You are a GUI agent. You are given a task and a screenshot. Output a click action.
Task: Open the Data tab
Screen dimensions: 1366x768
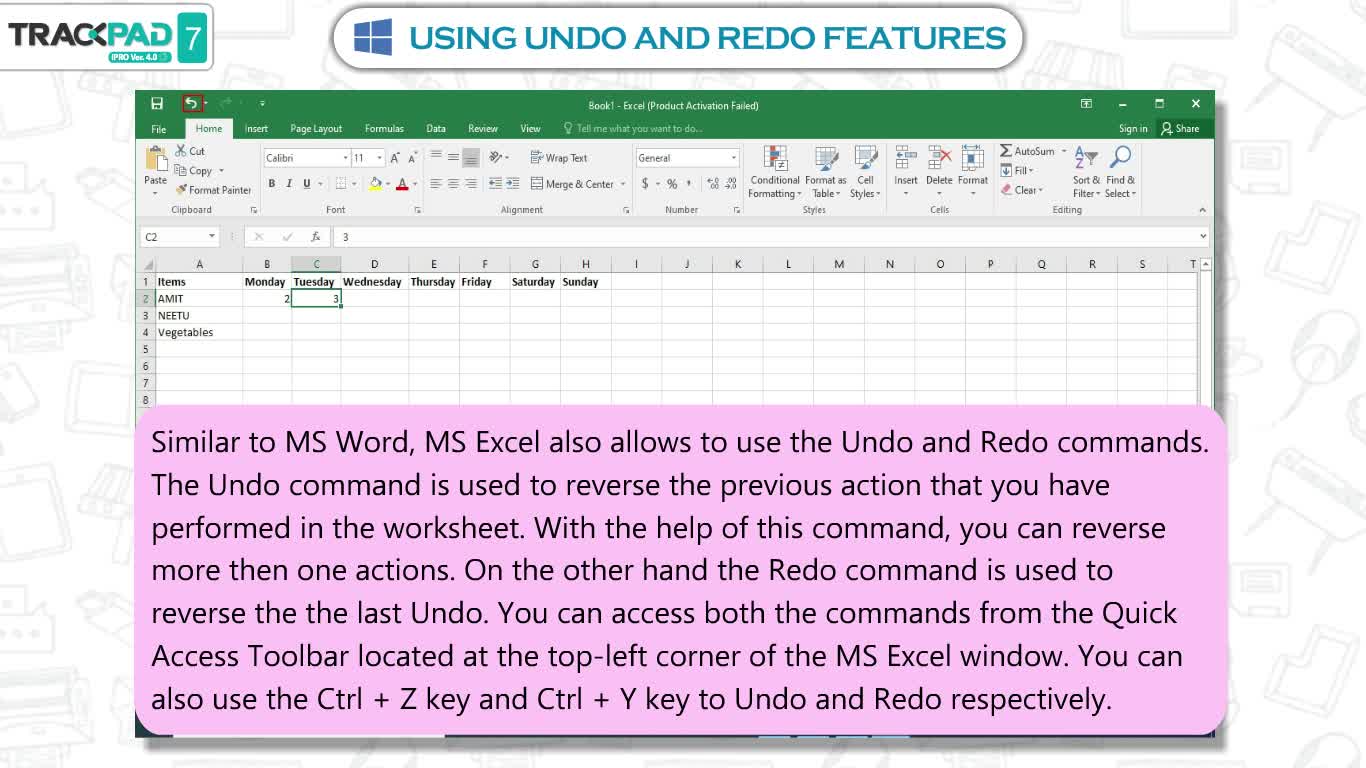click(x=436, y=128)
